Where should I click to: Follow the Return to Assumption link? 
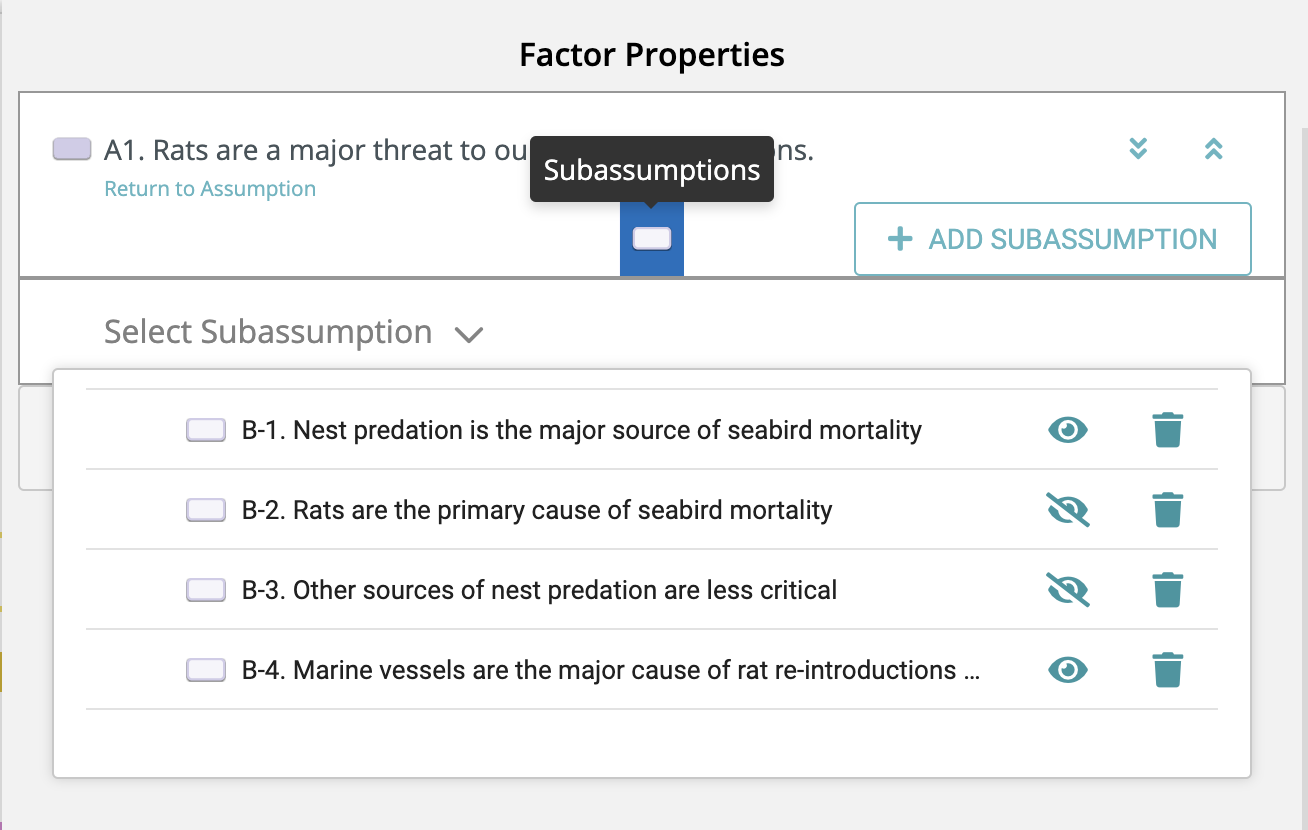click(x=210, y=189)
